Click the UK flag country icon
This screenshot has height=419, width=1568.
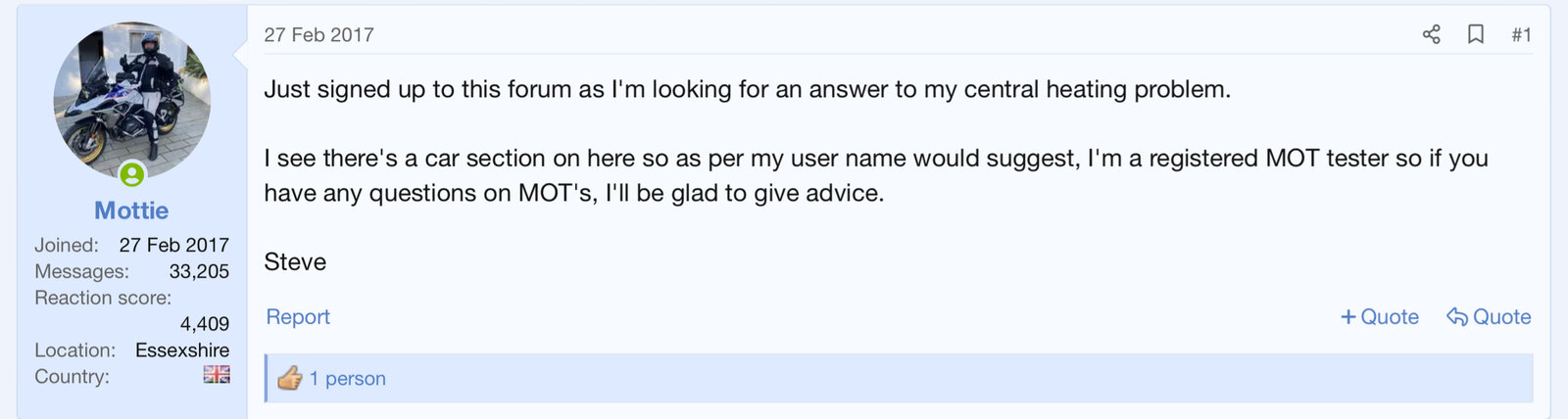point(217,374)
